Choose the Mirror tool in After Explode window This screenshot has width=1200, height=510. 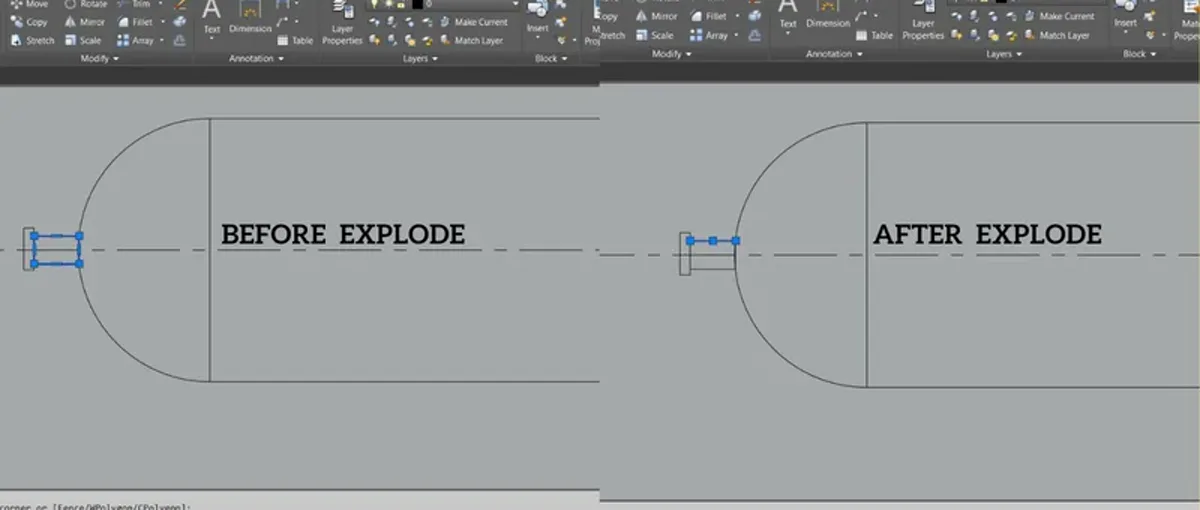657,16
